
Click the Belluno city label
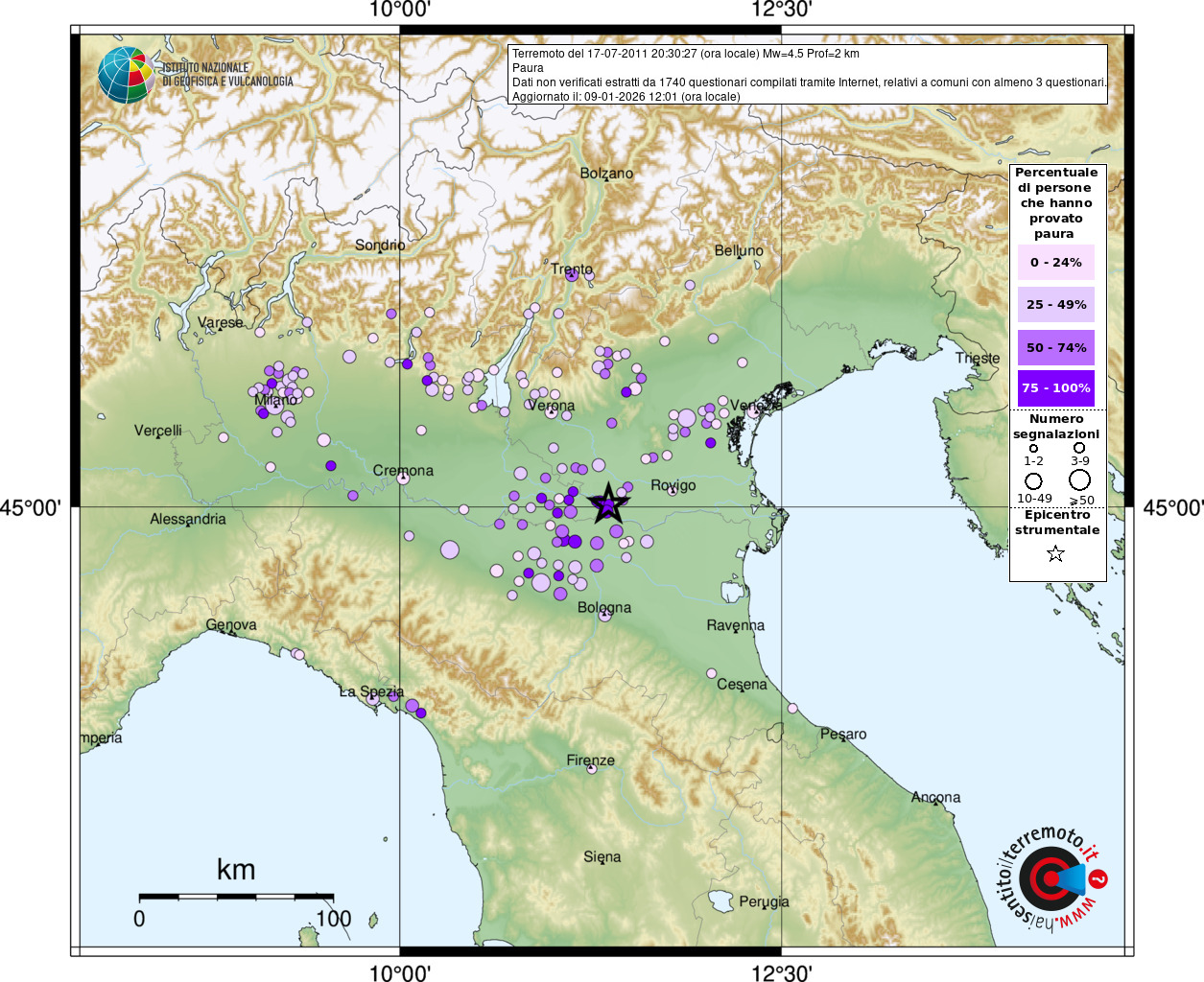coord(739,251)
